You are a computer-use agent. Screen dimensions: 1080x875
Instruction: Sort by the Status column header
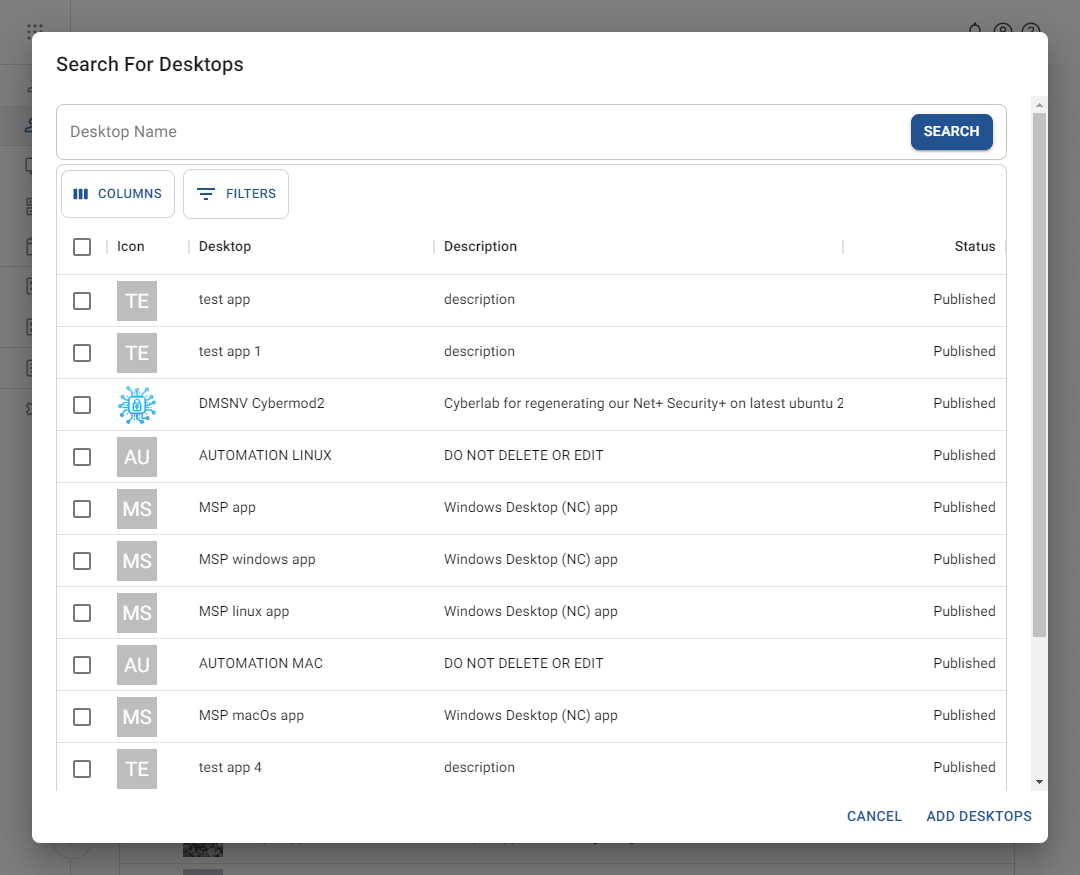point(974,247)
